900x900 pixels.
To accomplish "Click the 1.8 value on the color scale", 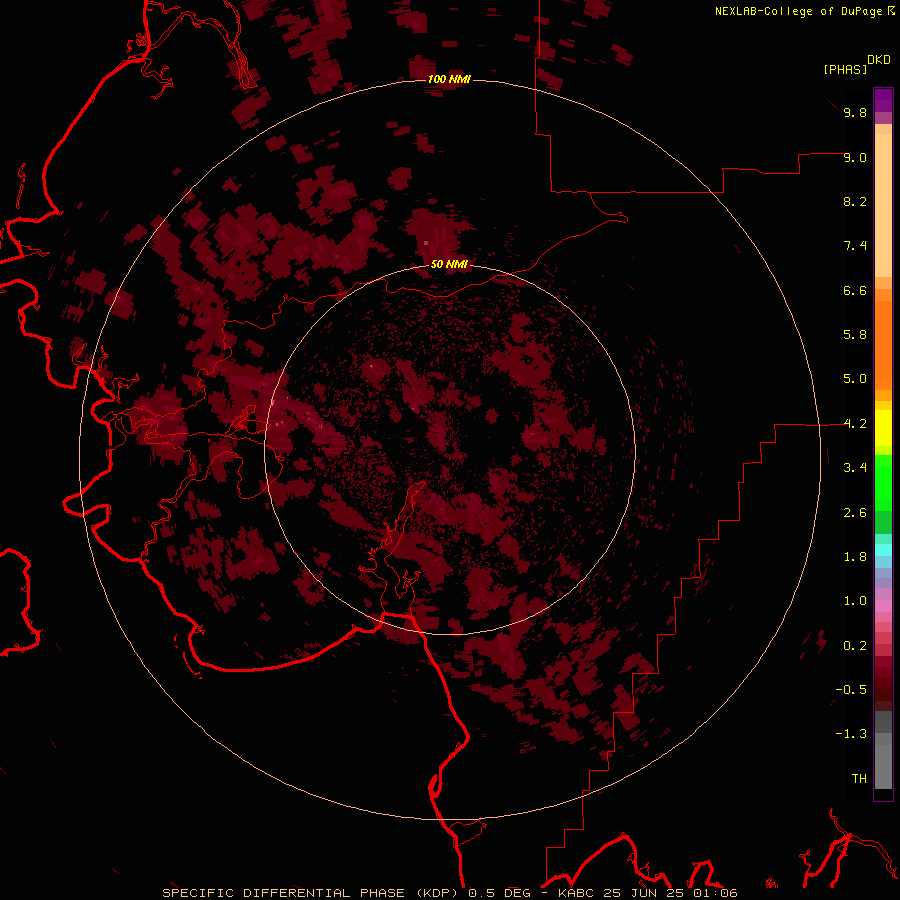I will click(x=855, y=557).
